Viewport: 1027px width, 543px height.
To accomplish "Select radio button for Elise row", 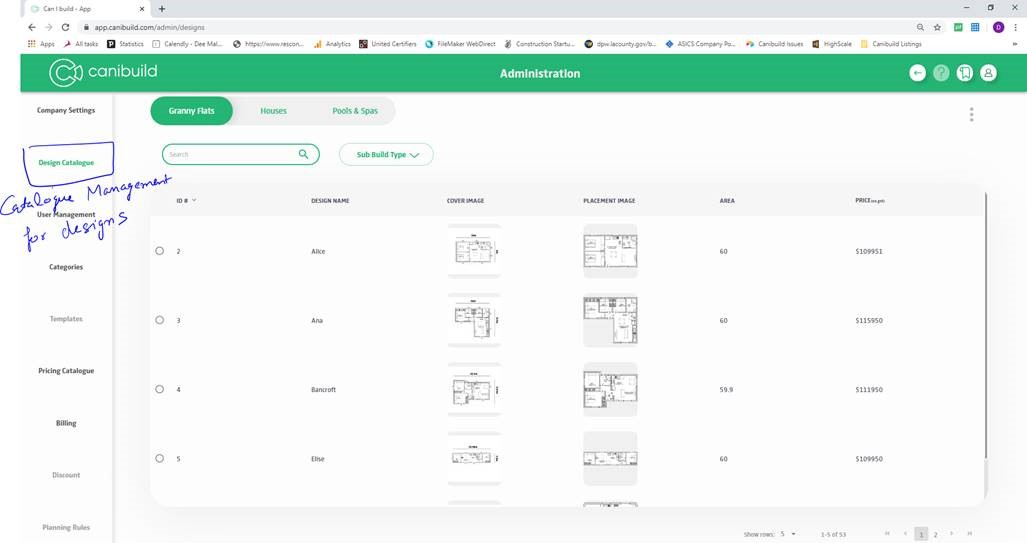I will (x=160, y=459).
